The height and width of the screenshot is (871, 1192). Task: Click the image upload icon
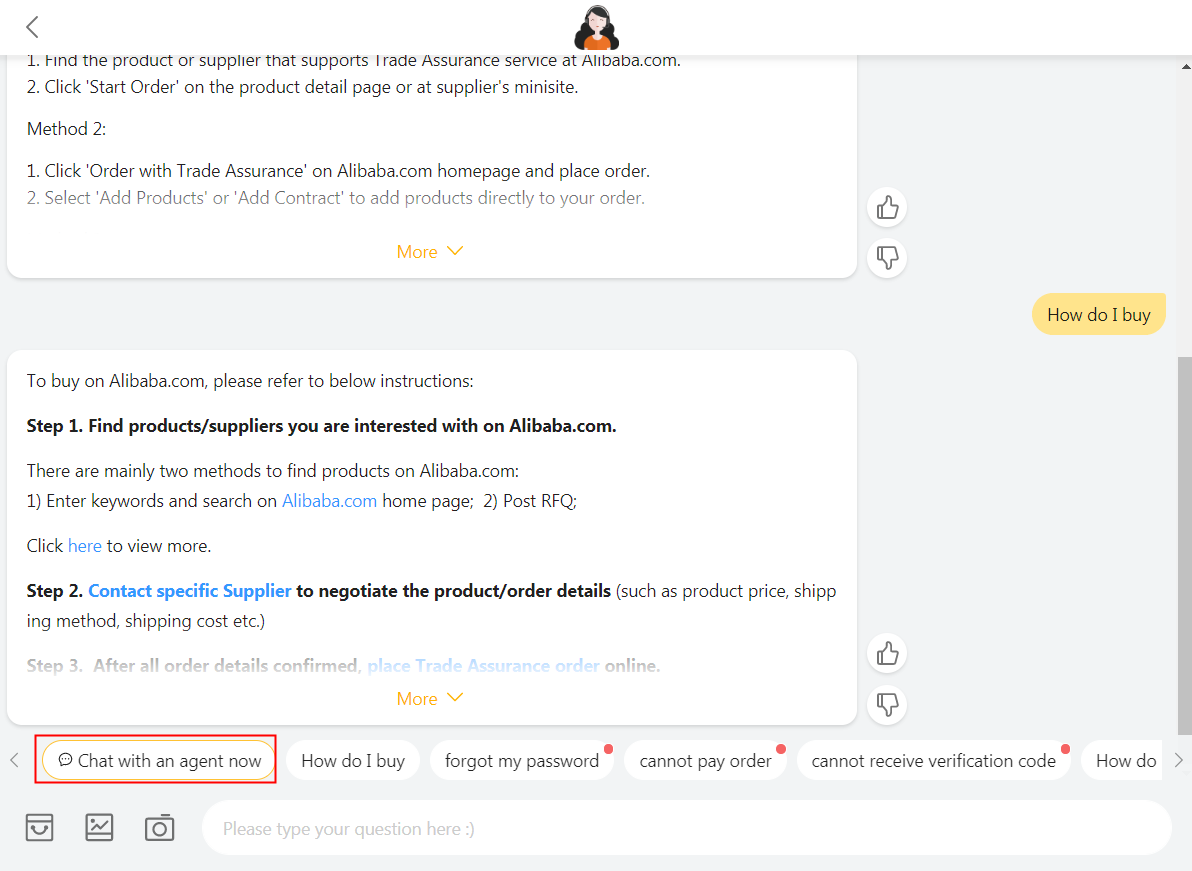click(x=100, y=827)
